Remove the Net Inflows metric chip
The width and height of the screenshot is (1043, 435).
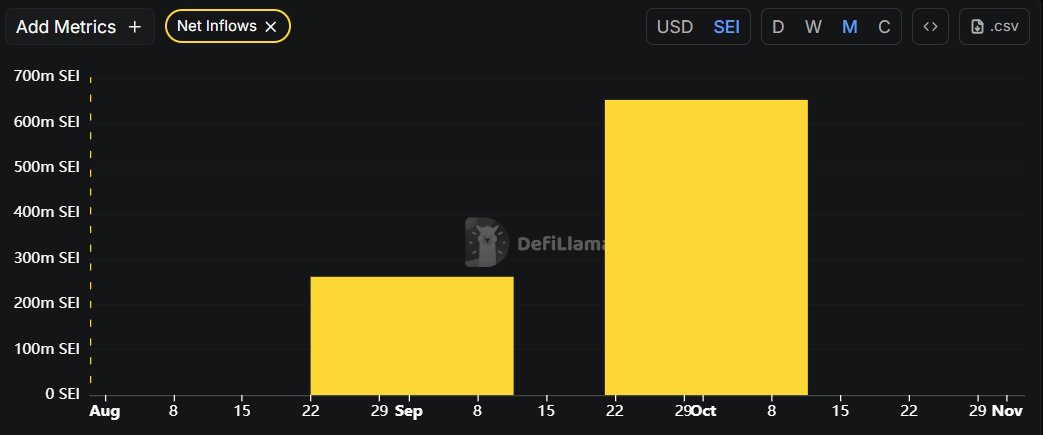coord(271,27)
